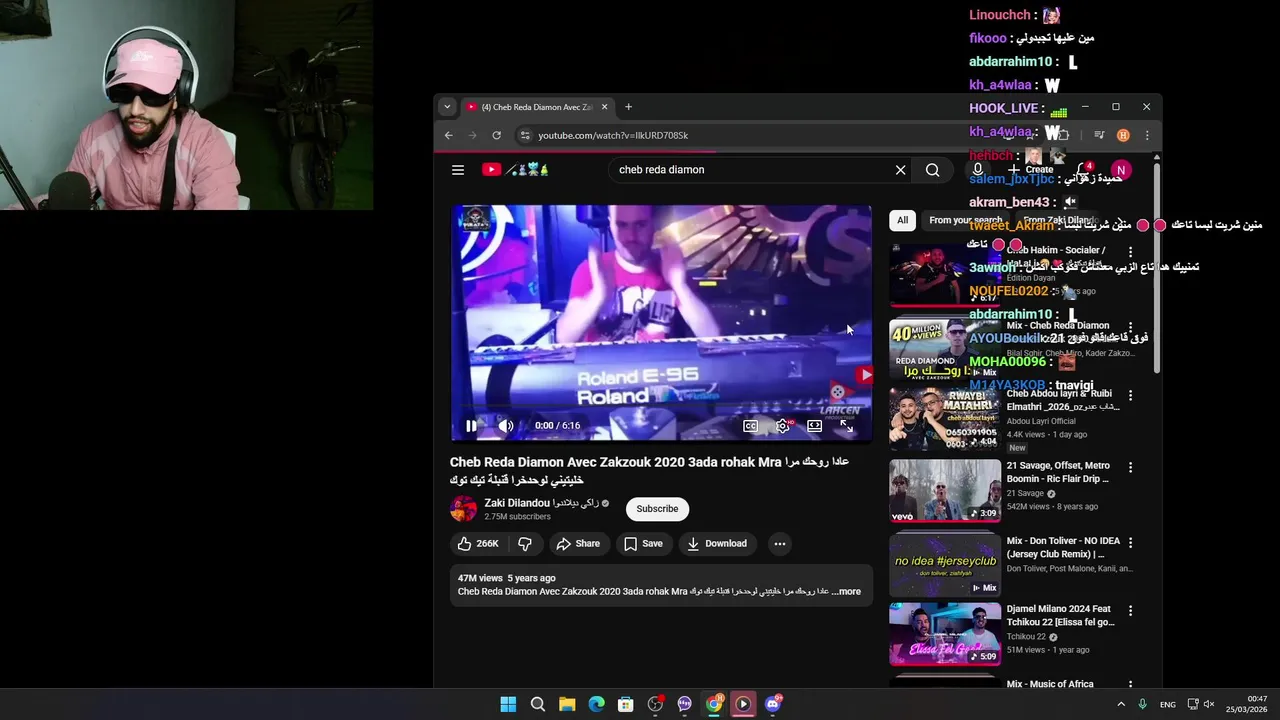
Task: Run search with the magnifier button
Action: point(932,170)
